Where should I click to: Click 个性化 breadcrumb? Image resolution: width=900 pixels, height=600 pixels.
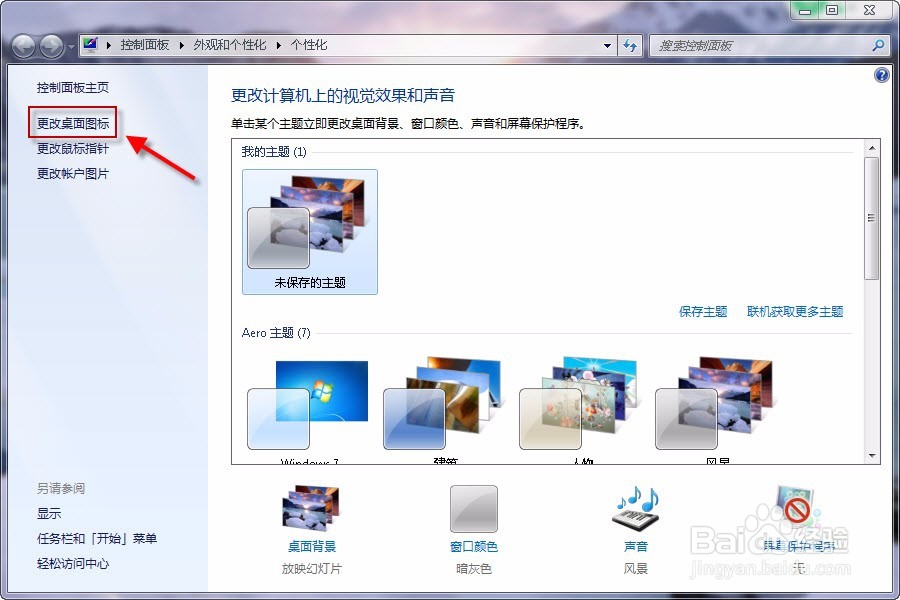click(309, 45)
